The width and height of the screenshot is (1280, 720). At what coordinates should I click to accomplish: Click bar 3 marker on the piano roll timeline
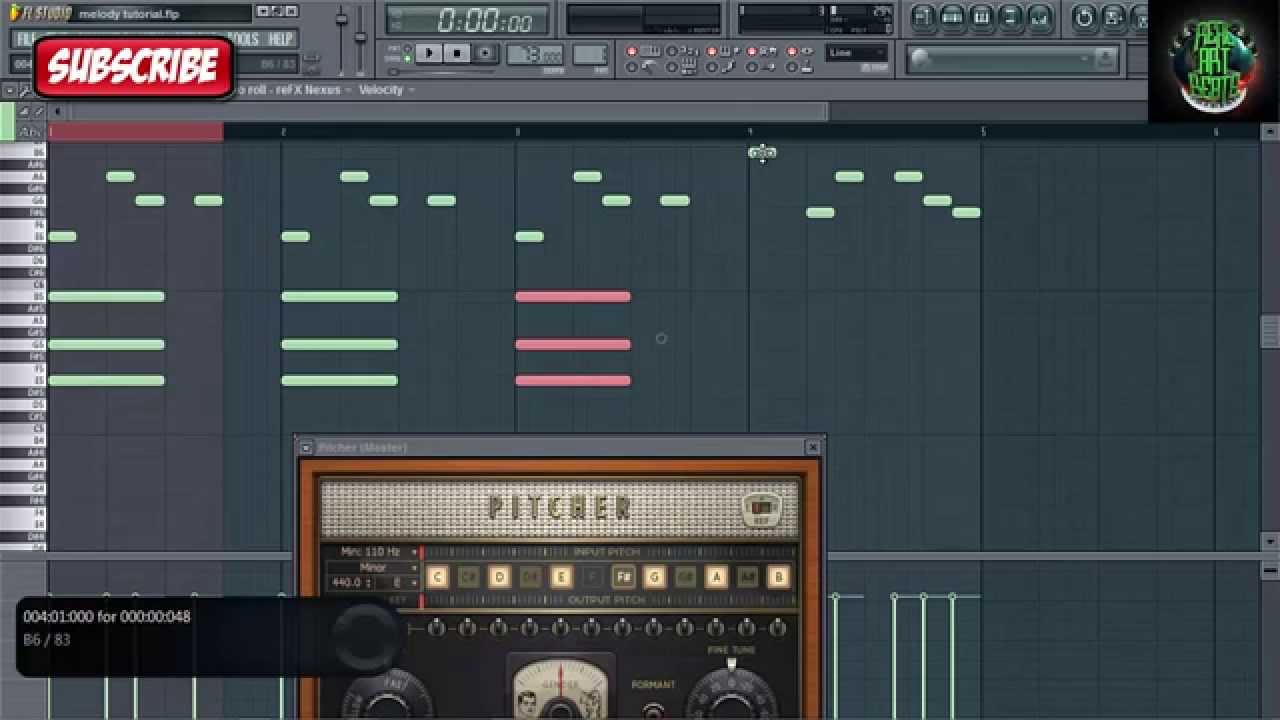click(517, 132)
